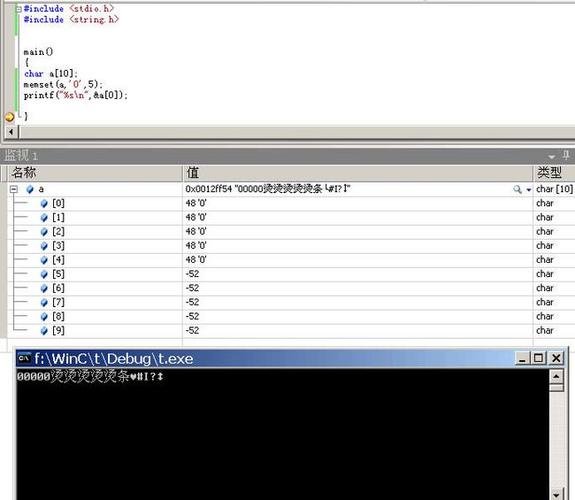Click the cube icon next to [9]
Viewport: 575px width, 500px height.
click(44, 331)
